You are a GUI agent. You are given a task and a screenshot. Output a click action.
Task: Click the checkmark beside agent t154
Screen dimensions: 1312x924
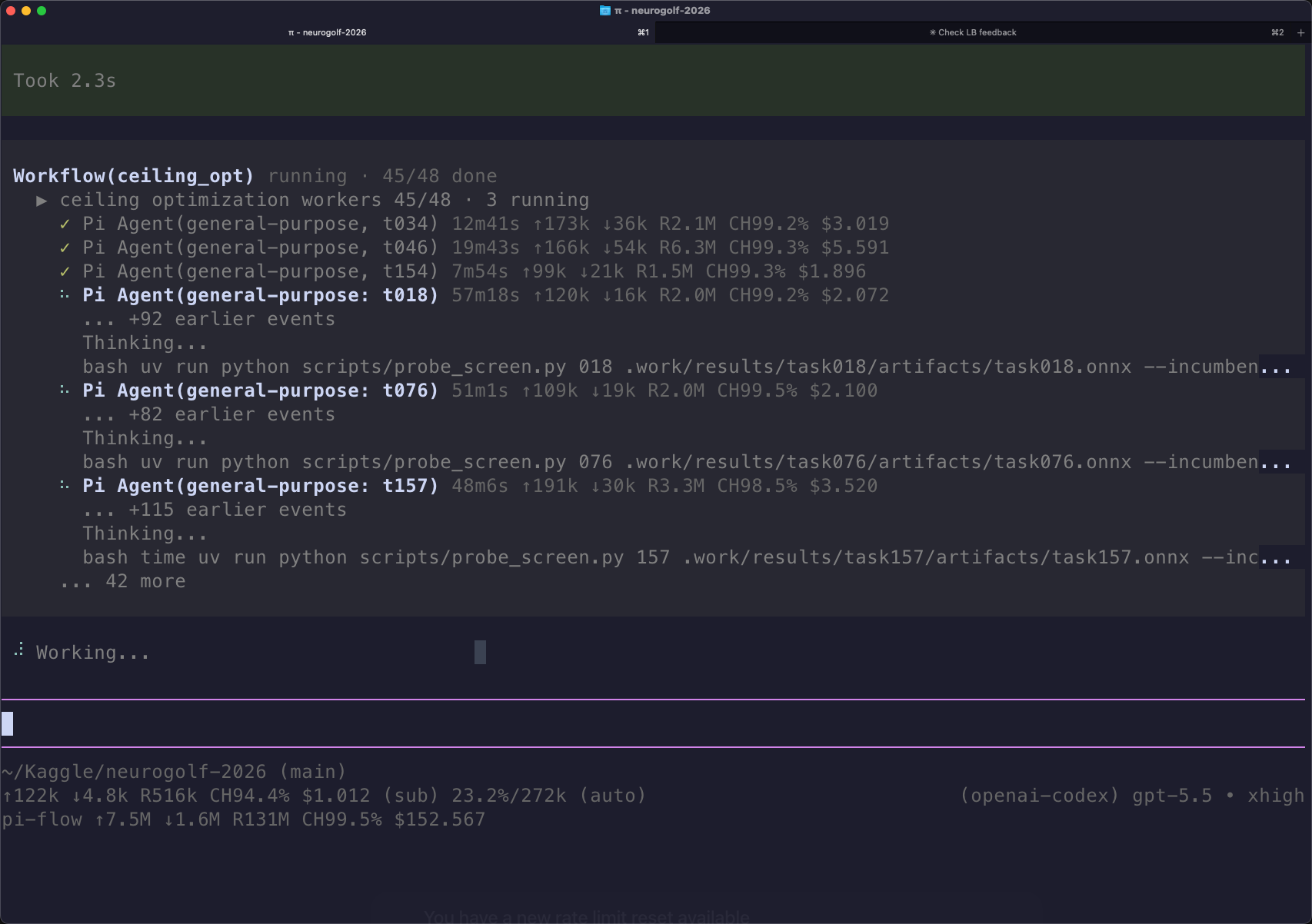(65, 272)
